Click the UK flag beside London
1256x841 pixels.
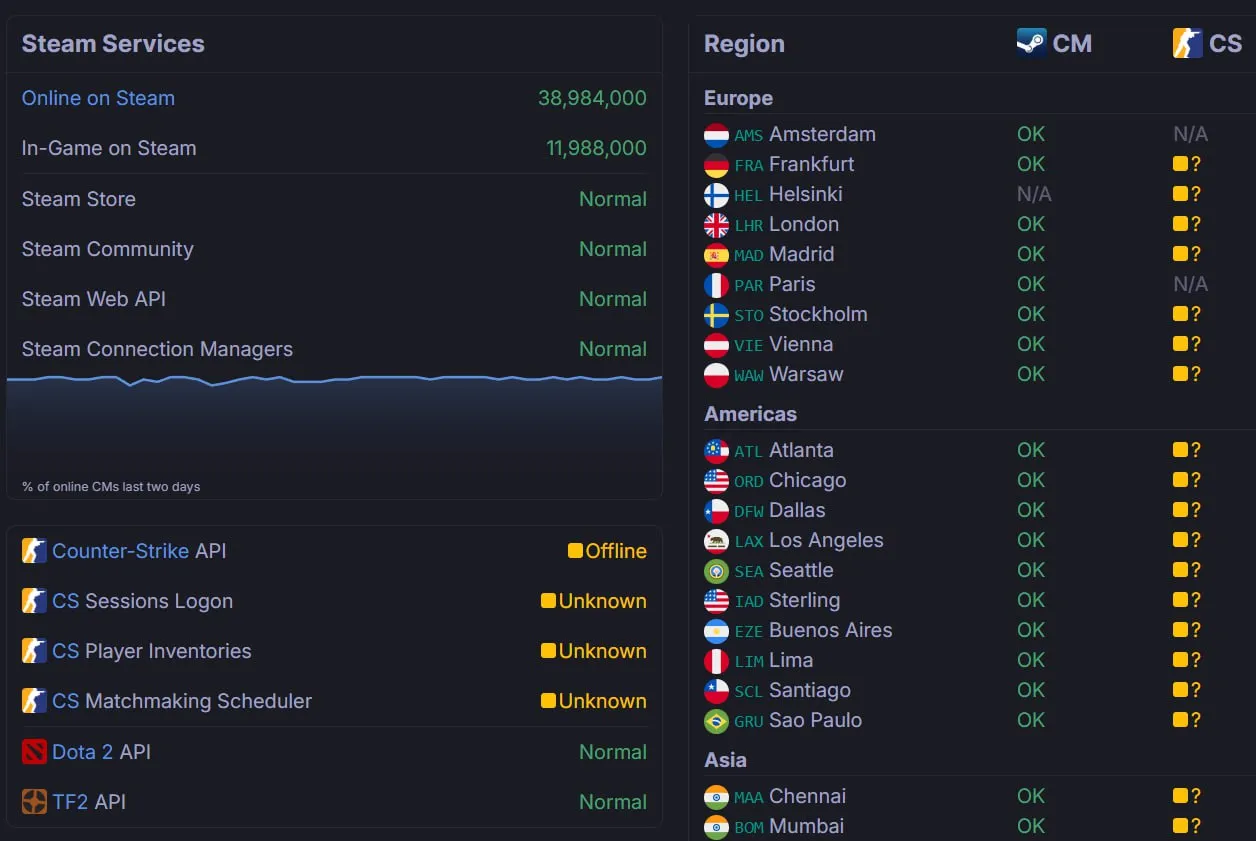(x=716, y=225)
